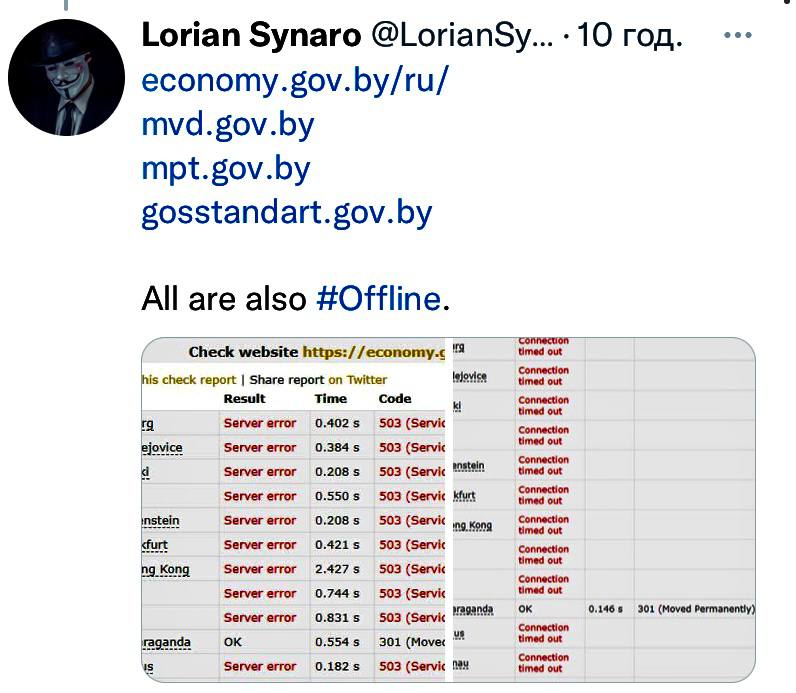Open the tweet's "10 год." timestamp
The width and height of the screenshot is (796, 693).
coord(630,37)
